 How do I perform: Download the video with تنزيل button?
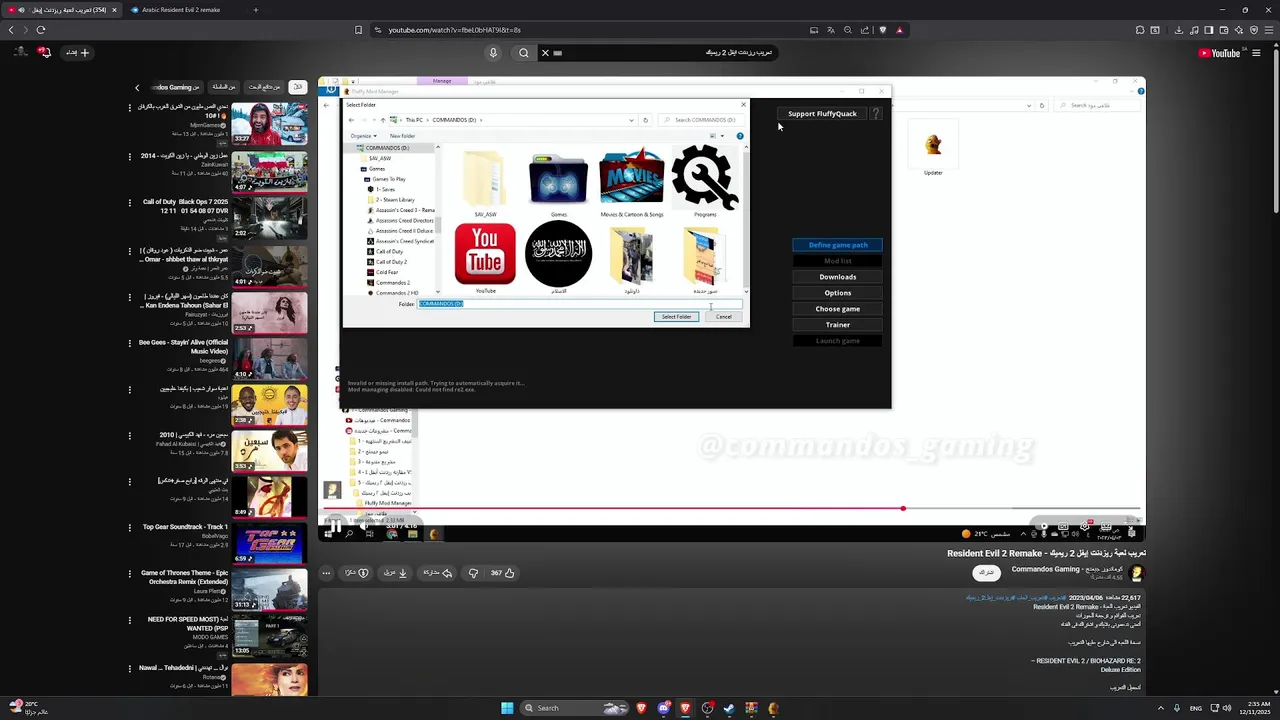[x=396, y=573]
